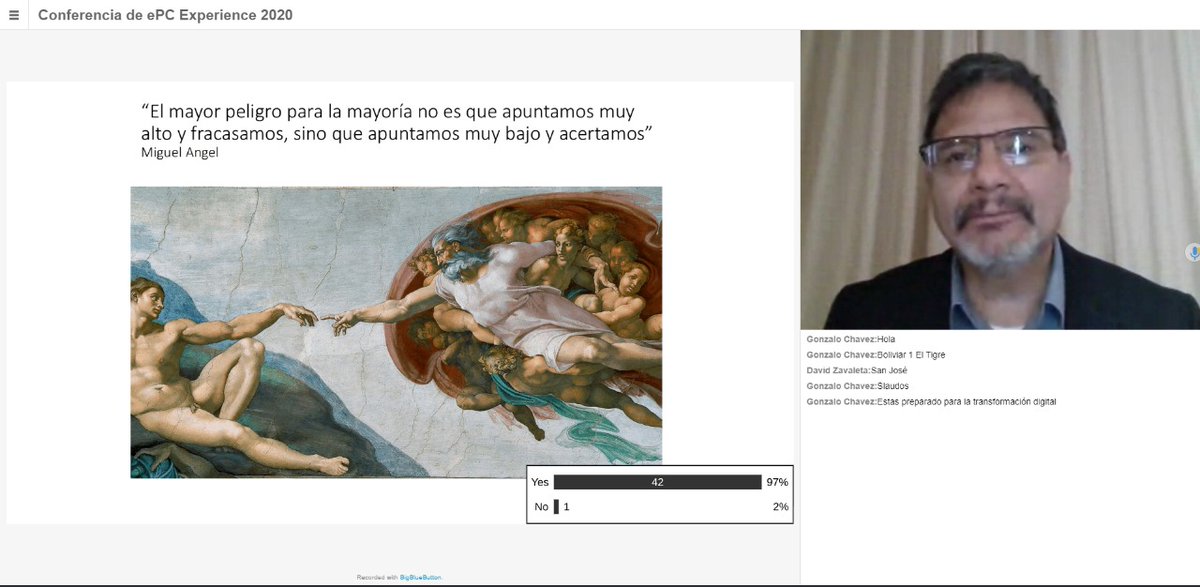Click the presenter webcam video
This screenshot has height=587, width=1200.
click(1000, 179)
